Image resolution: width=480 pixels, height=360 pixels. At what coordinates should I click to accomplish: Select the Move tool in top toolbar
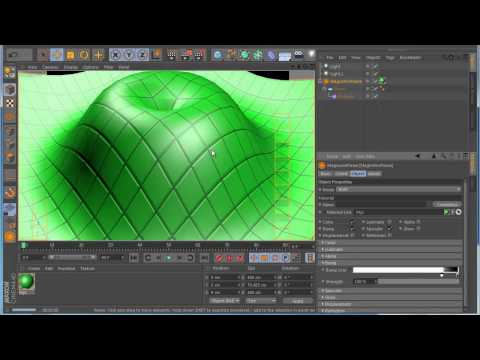point(57,54)
